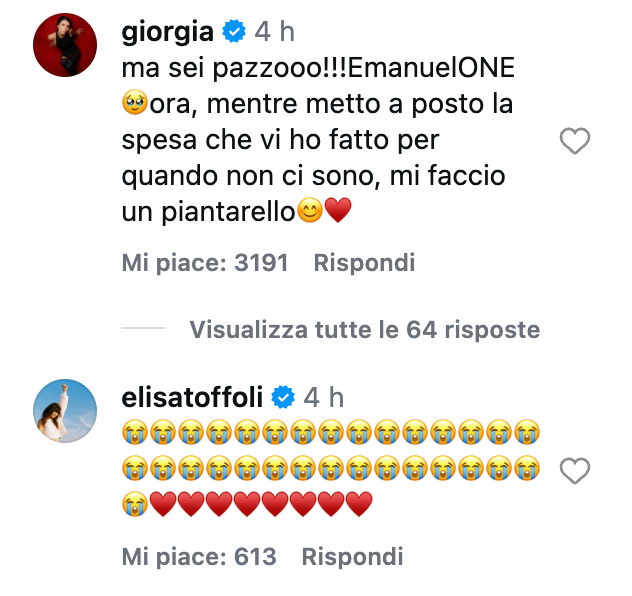Click the smiling emoji after 'piantarello'
Image resolution: width=632 pixels, height=596 pixels.
pyautogui.click(x=311, y=213)
